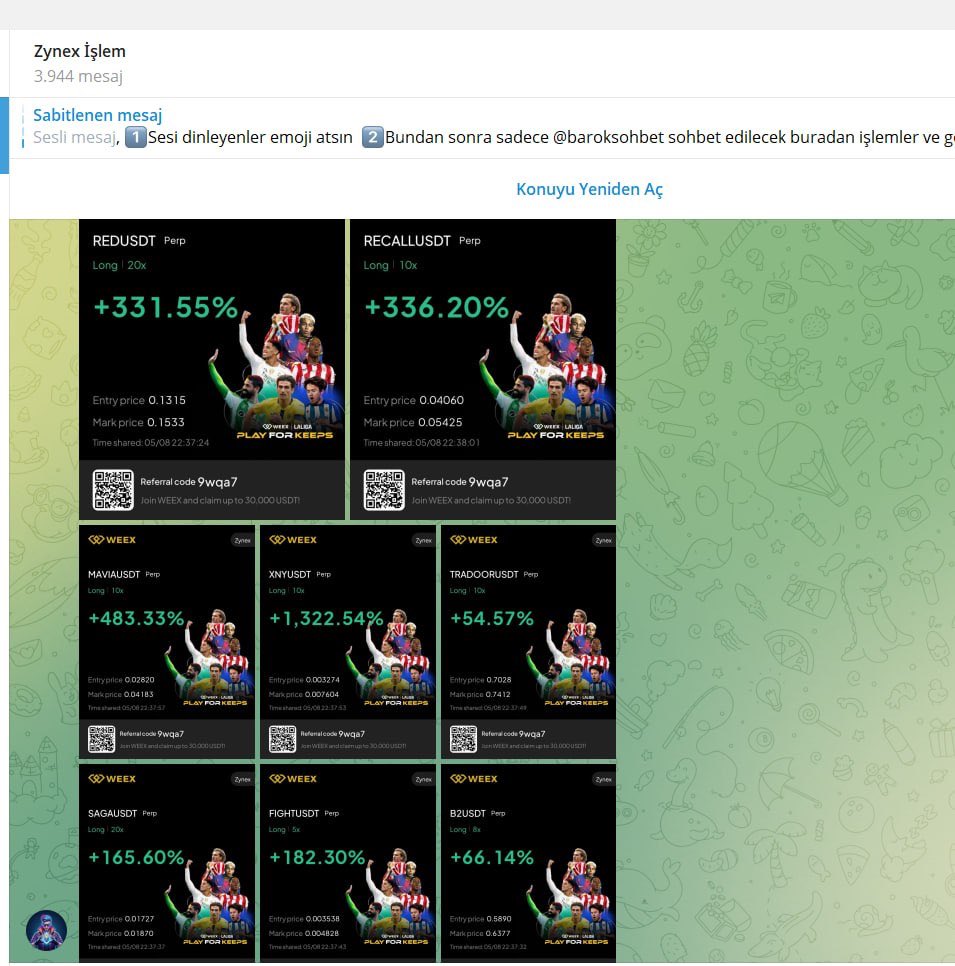The height and width of the screenshot is (966, 955).
Task: Click the Zynex badge on B2USDT card
Action: 604,779
